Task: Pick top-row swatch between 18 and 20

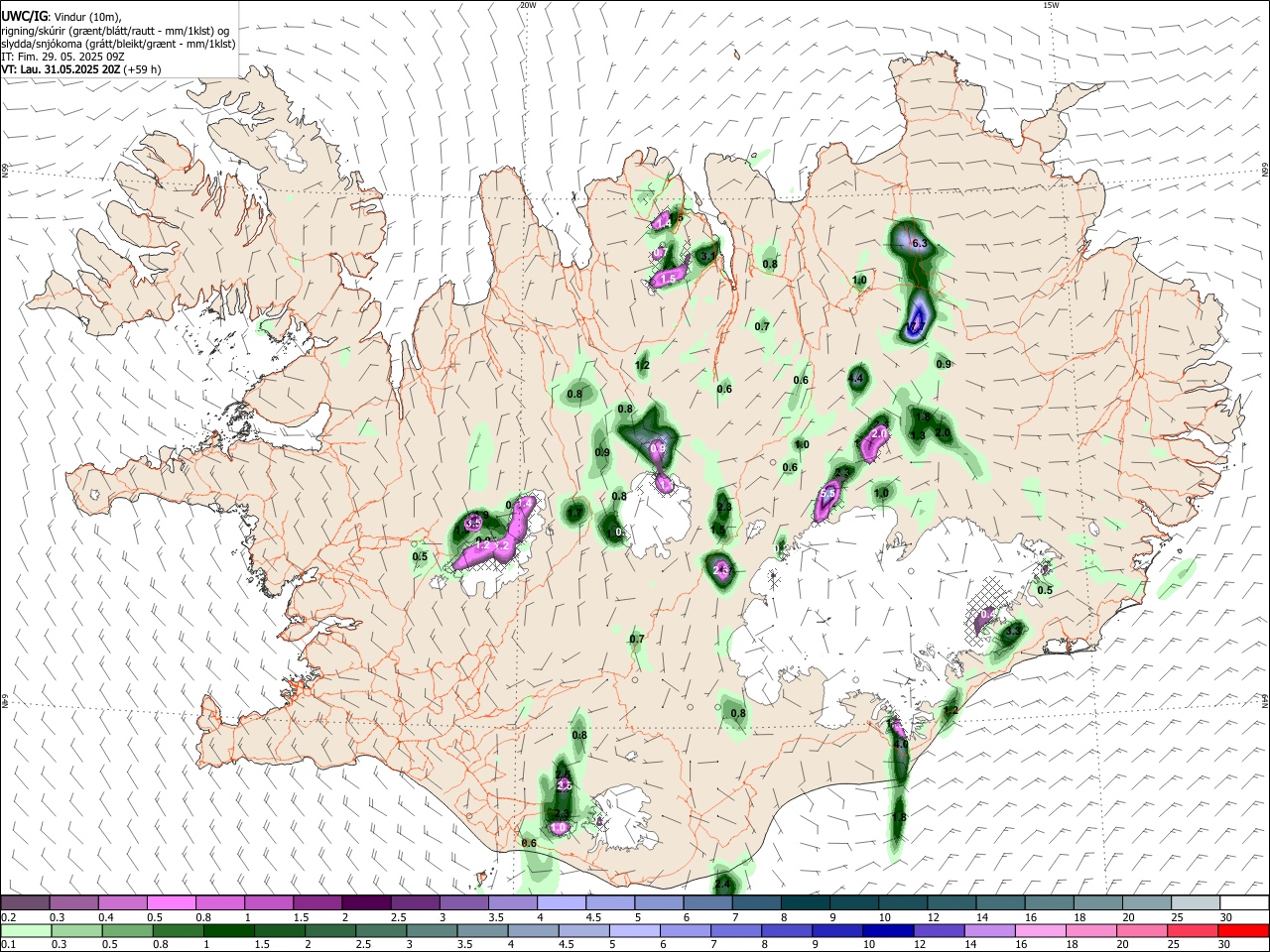Action: (x=1099, y=903)
